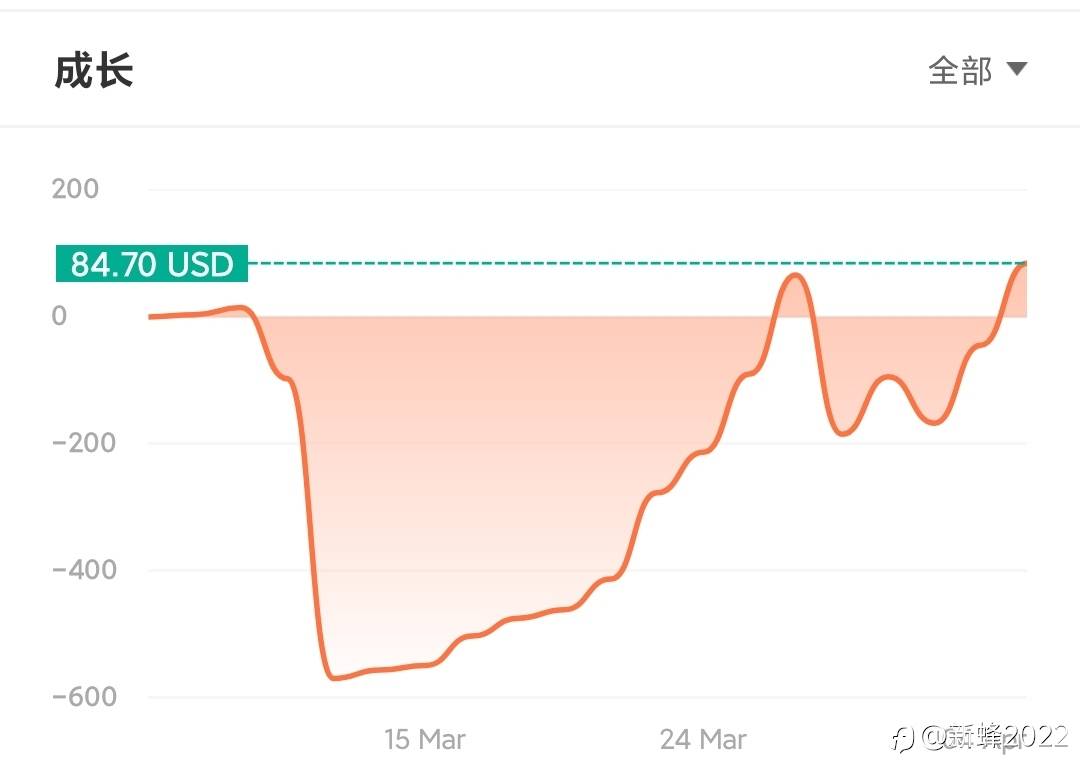Click the 成长 section heading
Viewport: 1080px width, 783px height.
coord(94,71)
